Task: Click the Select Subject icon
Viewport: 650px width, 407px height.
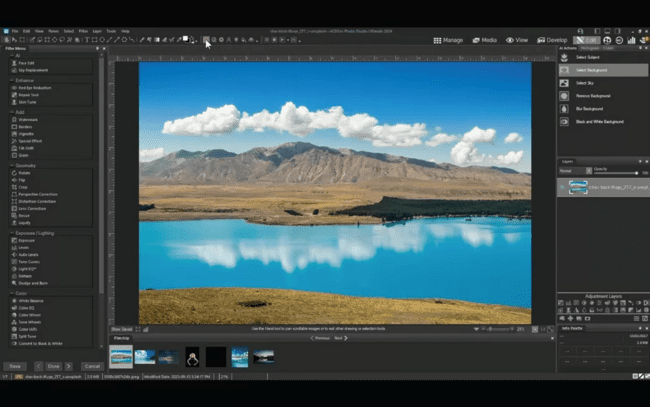Action: pyautogui.click(x=564, y=57)
